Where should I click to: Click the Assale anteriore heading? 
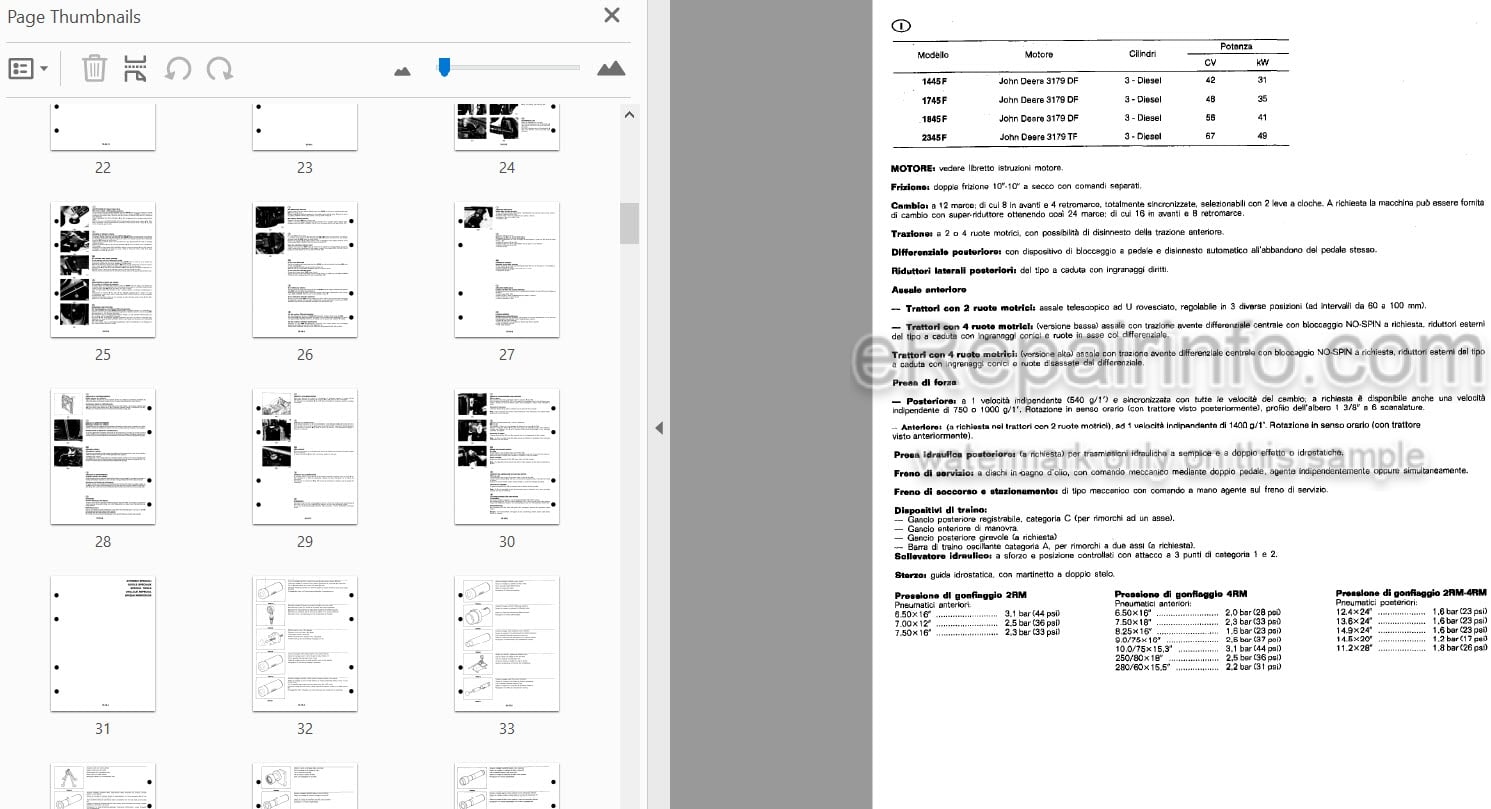tap(929, 289)
